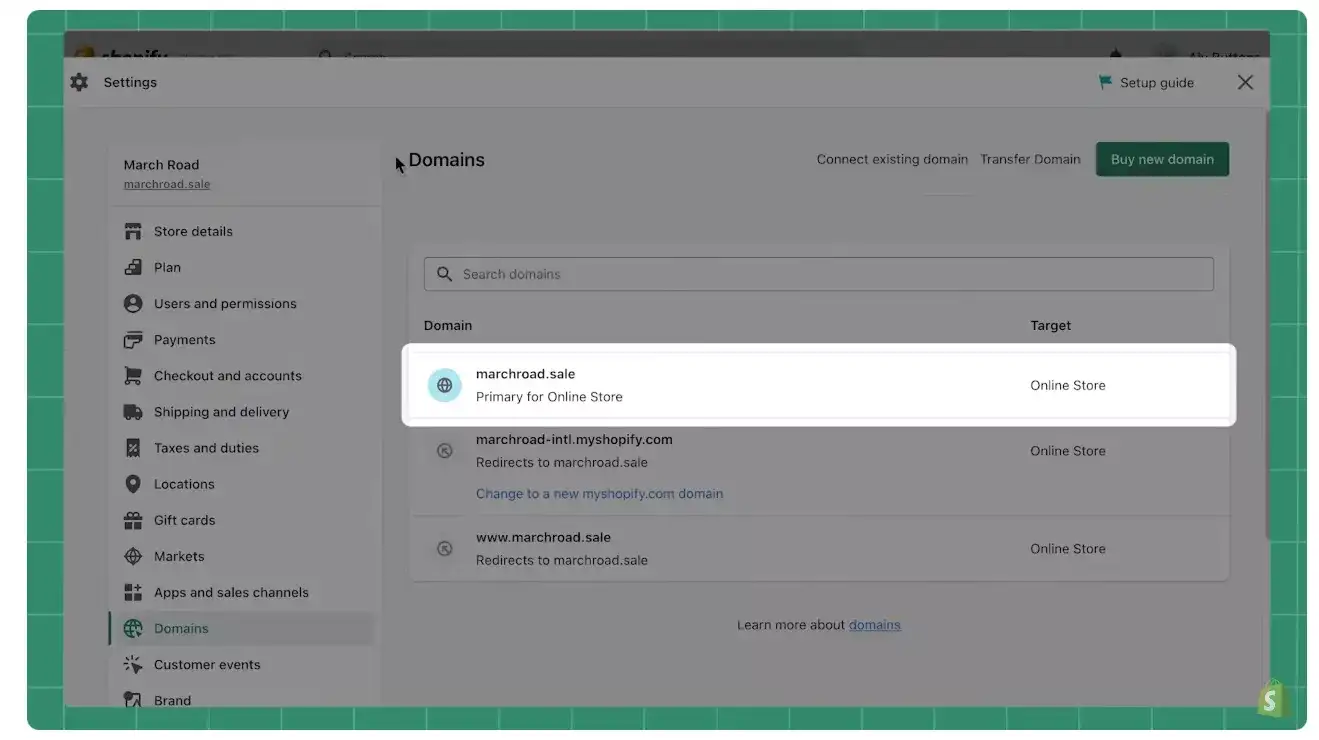Click the Locations pin icon
Viewport: 1319px width, 740px height.
(133, 484)
